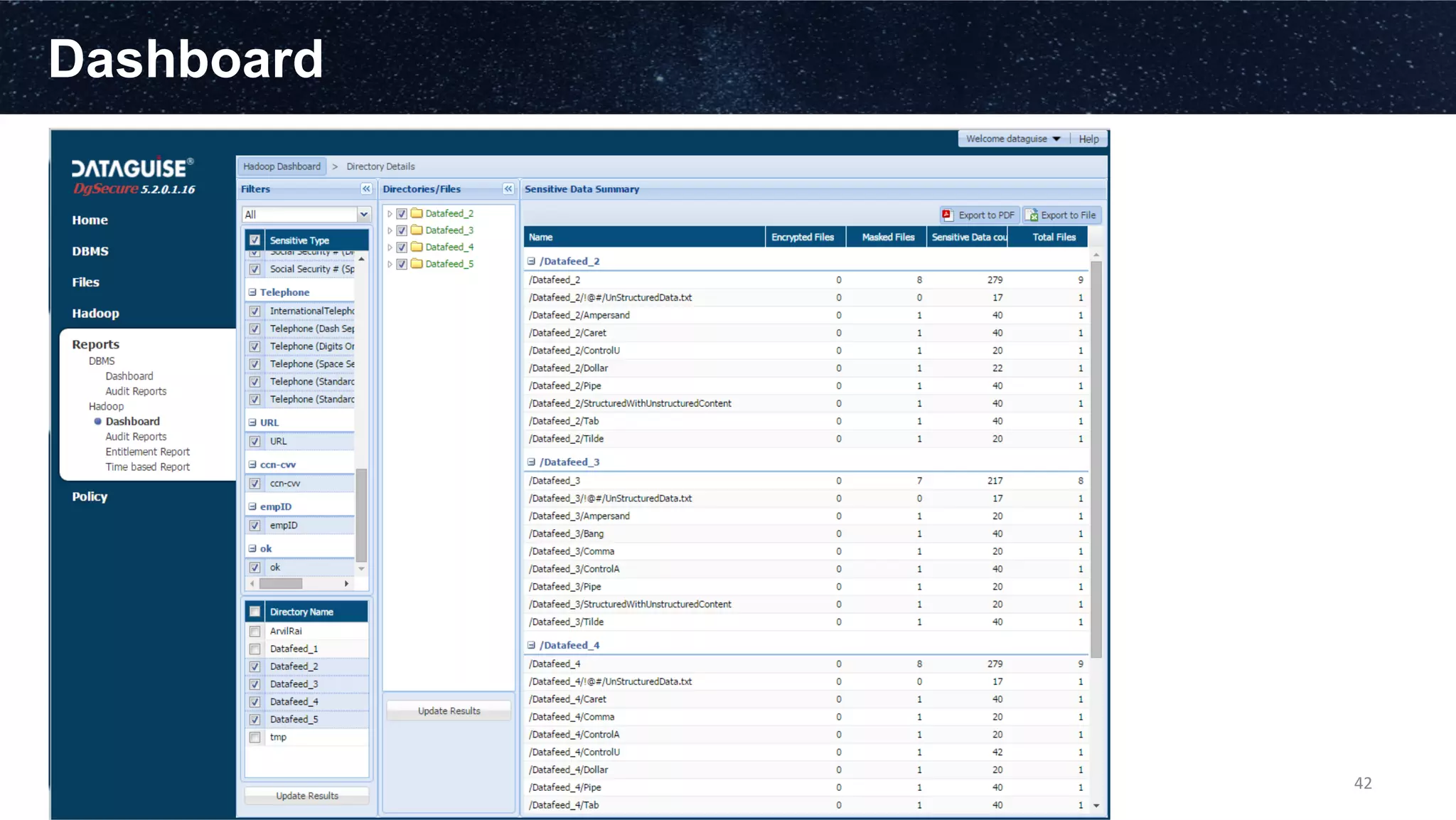The image size is (1456, 820).
Task: Select the /Datafeed_2/Ampersand row
Action: tap(806, 315)
